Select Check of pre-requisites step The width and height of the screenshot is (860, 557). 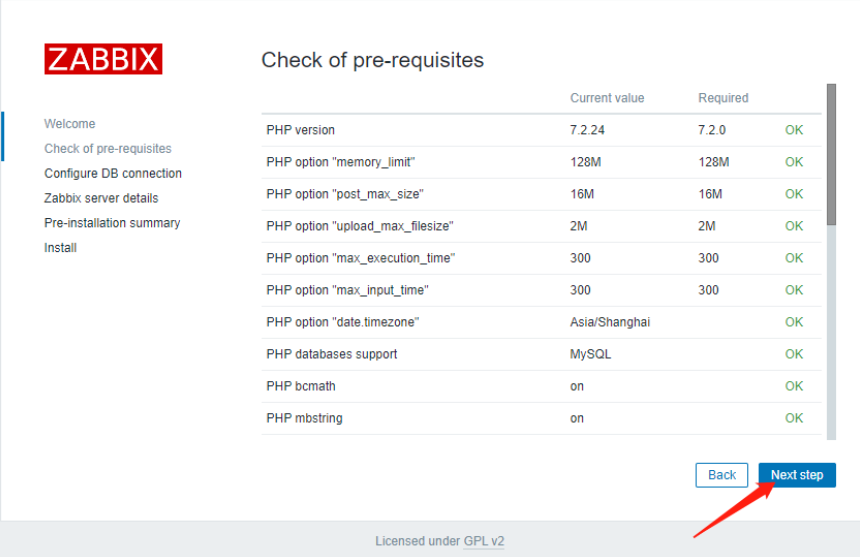108,149
